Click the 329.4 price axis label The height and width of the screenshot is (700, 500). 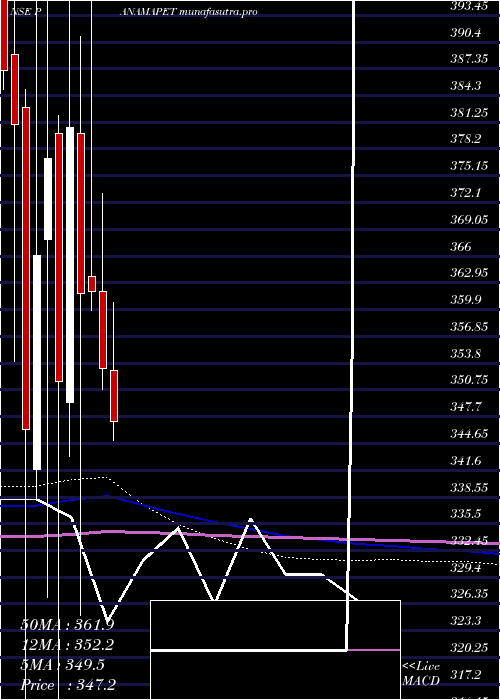pyautogui.click(x=468, y=567)
